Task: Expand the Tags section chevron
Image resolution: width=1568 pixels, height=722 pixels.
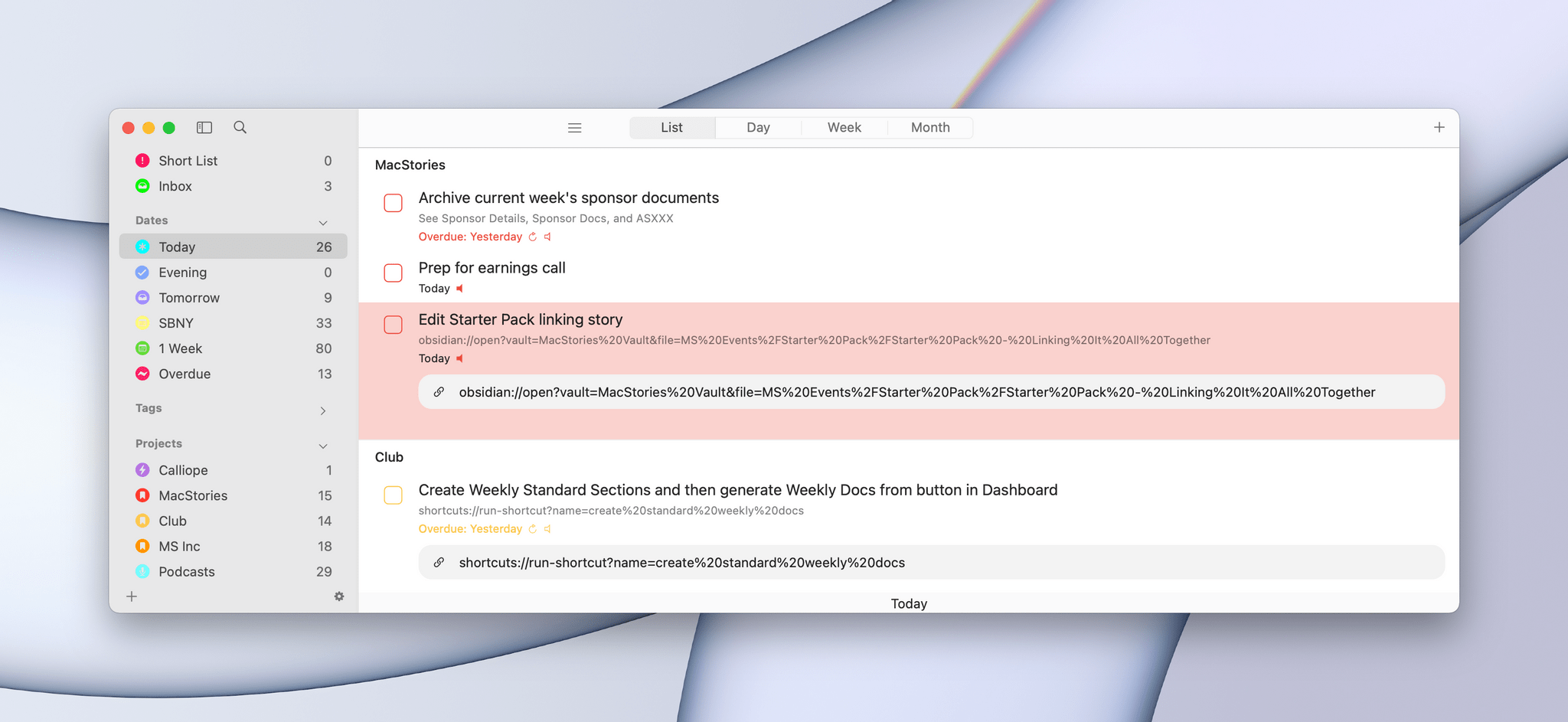Action: 323,411
